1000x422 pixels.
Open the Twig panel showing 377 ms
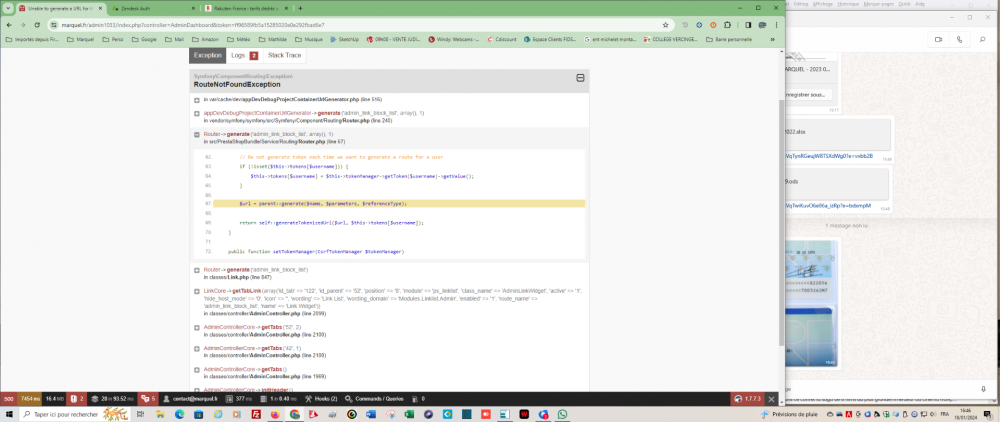pos(239,399)
